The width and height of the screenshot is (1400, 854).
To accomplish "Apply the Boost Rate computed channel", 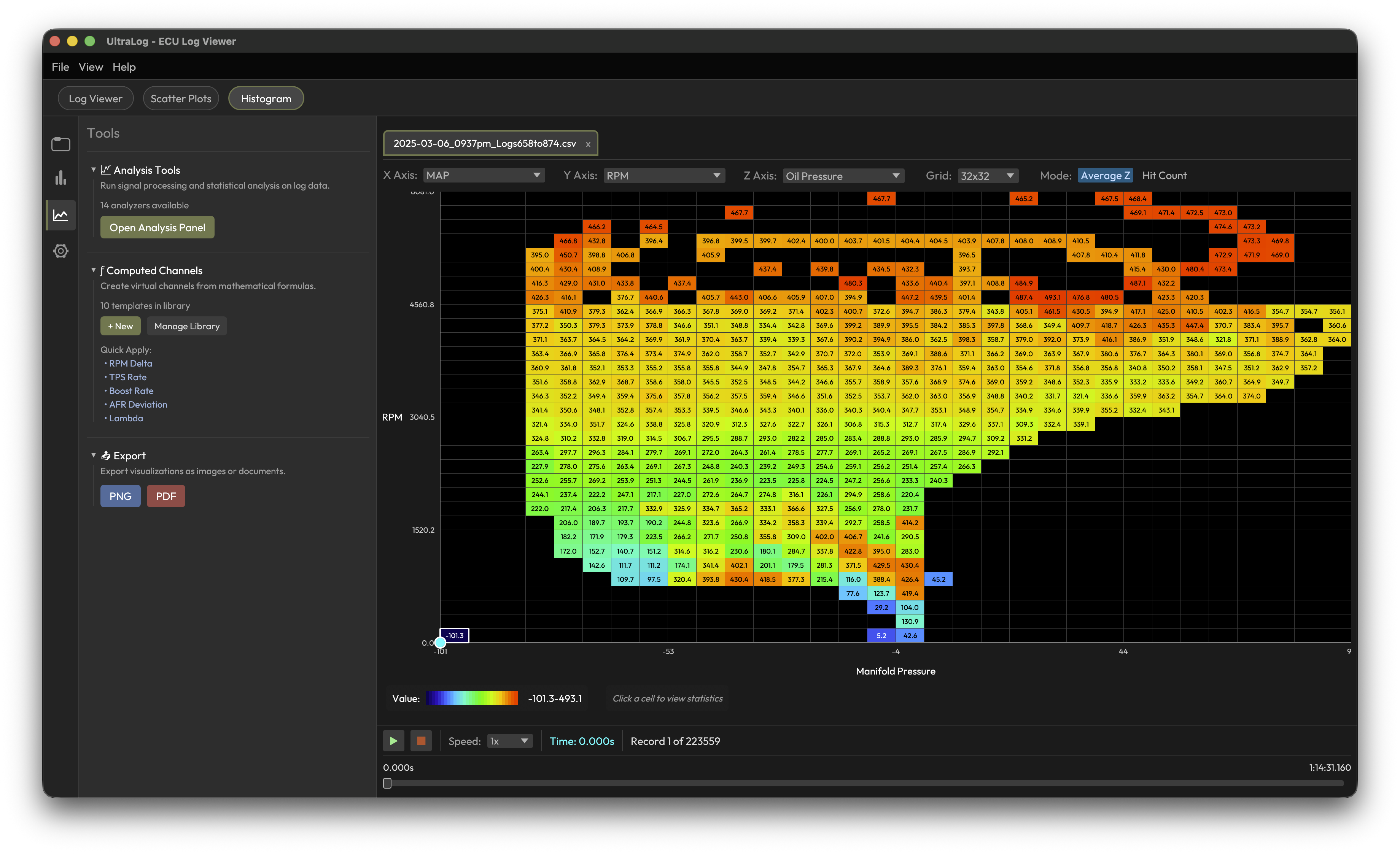I will coord(131,390).
